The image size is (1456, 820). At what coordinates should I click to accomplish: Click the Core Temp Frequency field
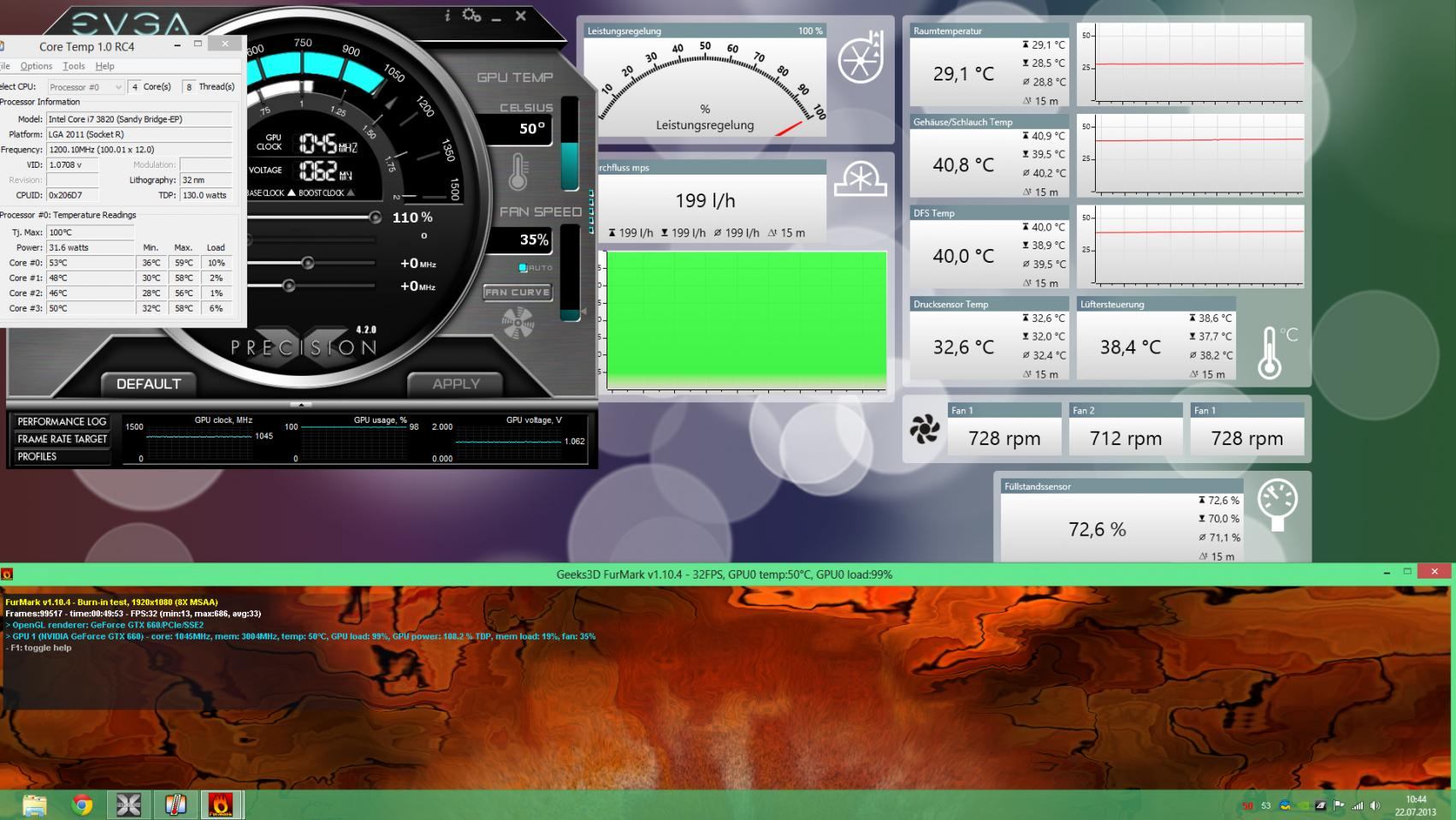139,150
